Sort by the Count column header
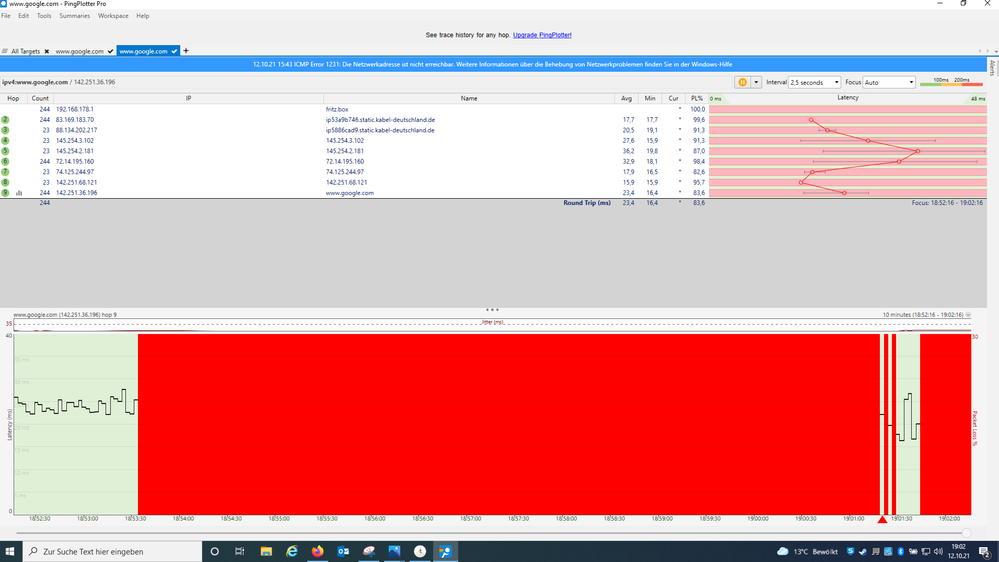The height and width of the screenshot is (562, 999). [x=40, y=98]
